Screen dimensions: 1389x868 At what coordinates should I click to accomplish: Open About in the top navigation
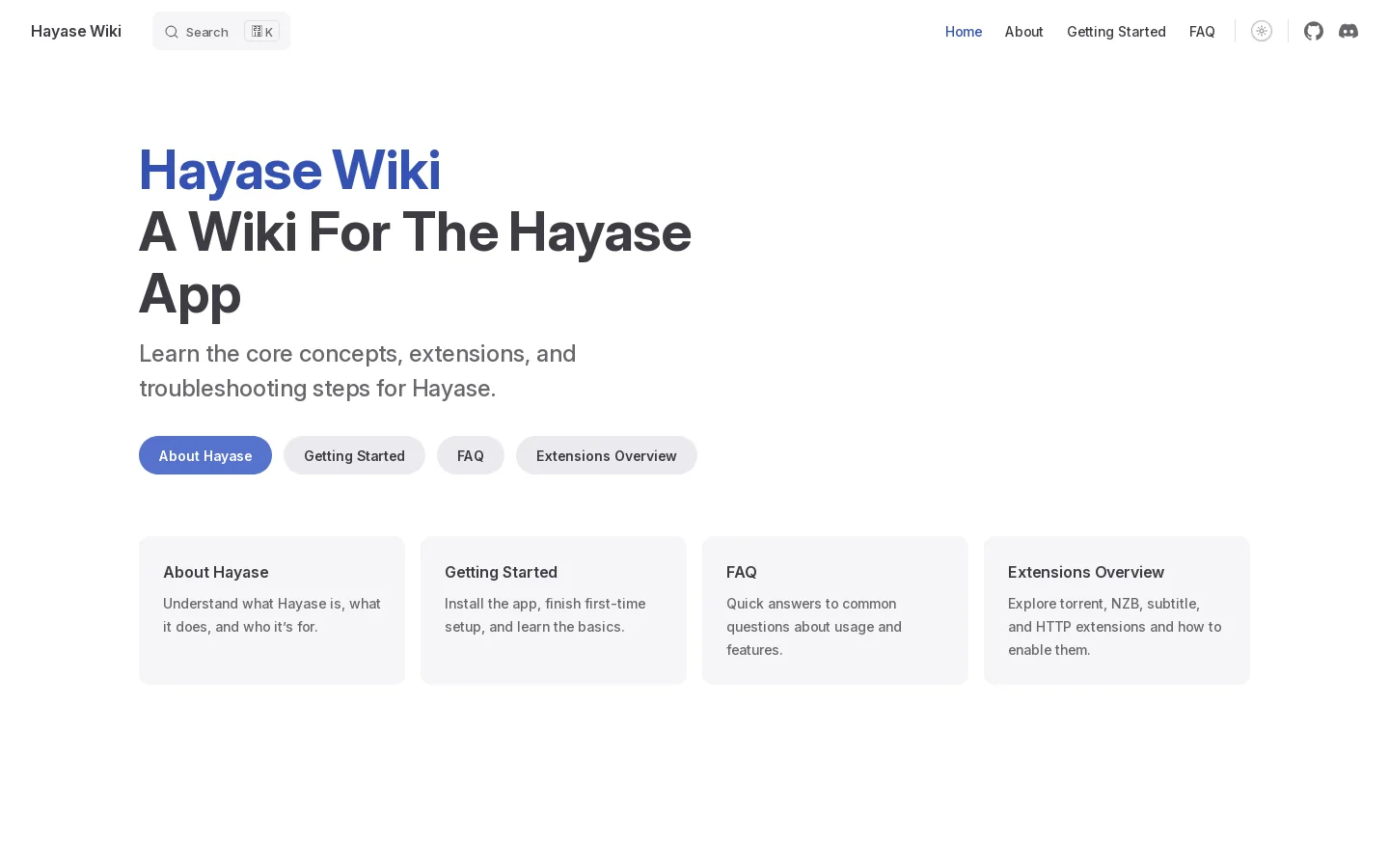(x=1023, y=31)
